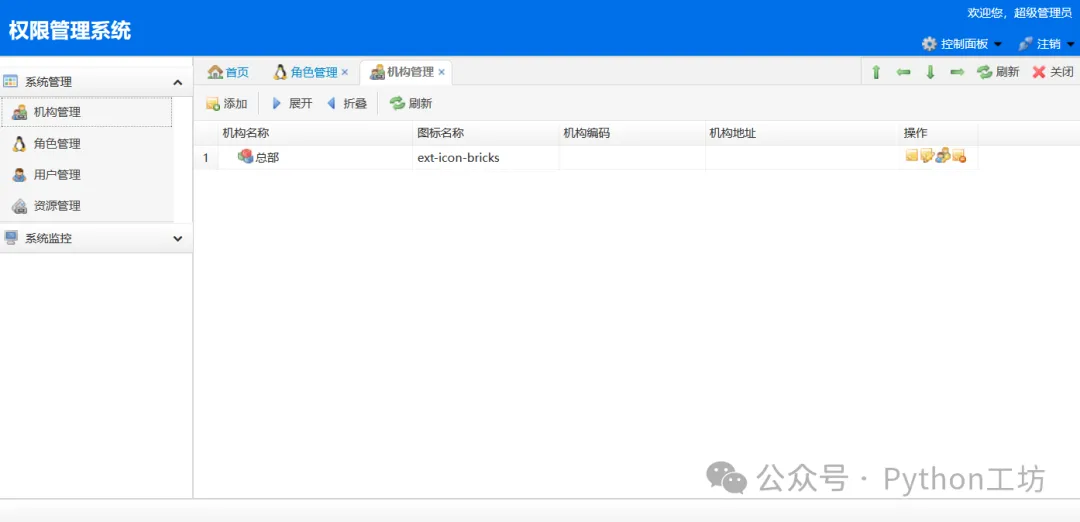Click the green up arrow icon
The height and width of the screenshot is (522, 1080).
[x=876, y=72]
